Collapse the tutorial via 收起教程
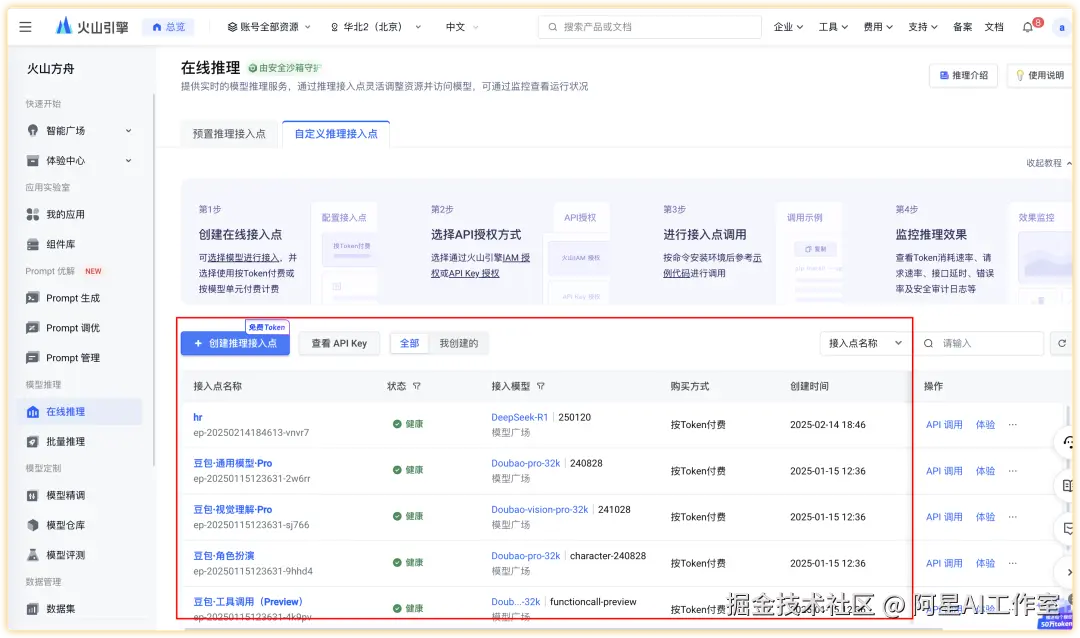The height and width of the screenshot is (638, 1080). pos(1048,163)
